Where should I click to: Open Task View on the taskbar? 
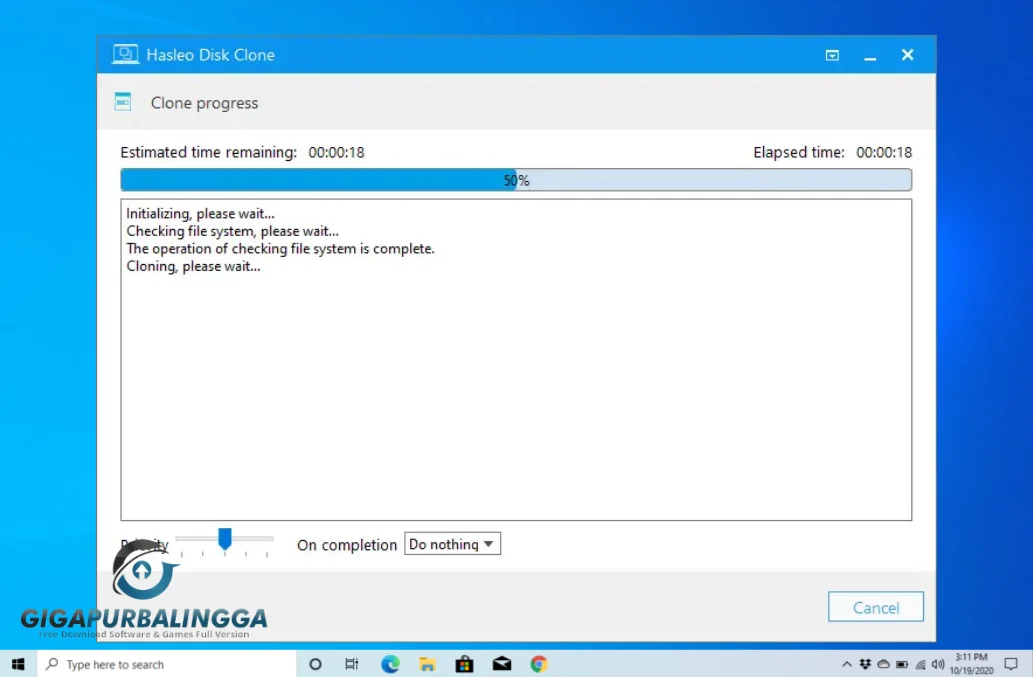(x=352, y=664)
